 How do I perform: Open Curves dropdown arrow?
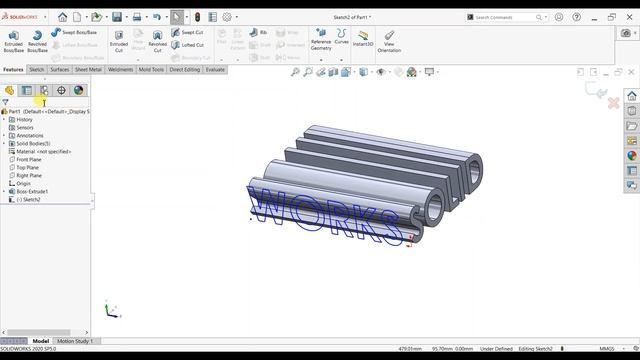(342, 60)
